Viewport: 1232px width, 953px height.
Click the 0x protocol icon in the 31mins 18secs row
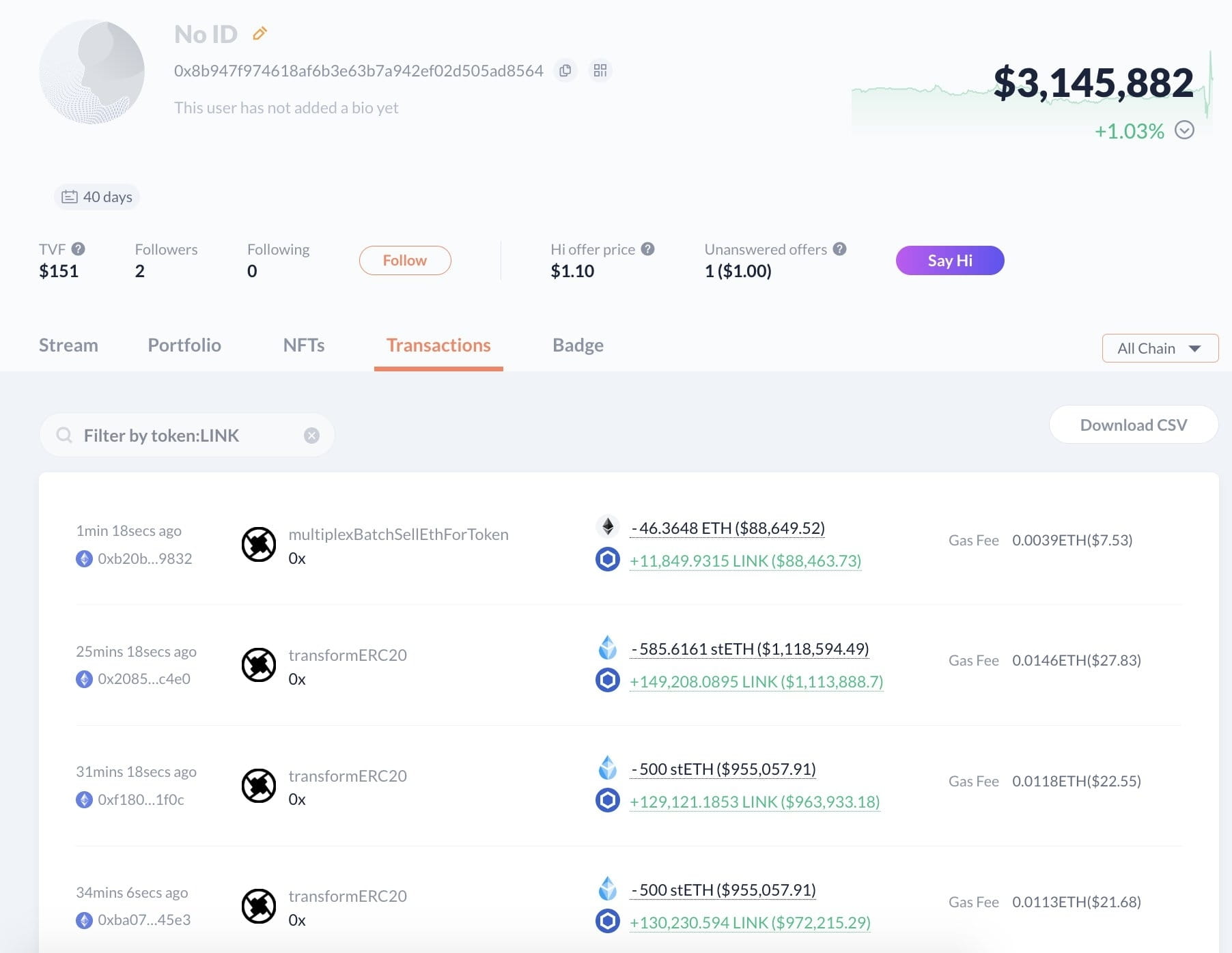(x=259, y=785)
